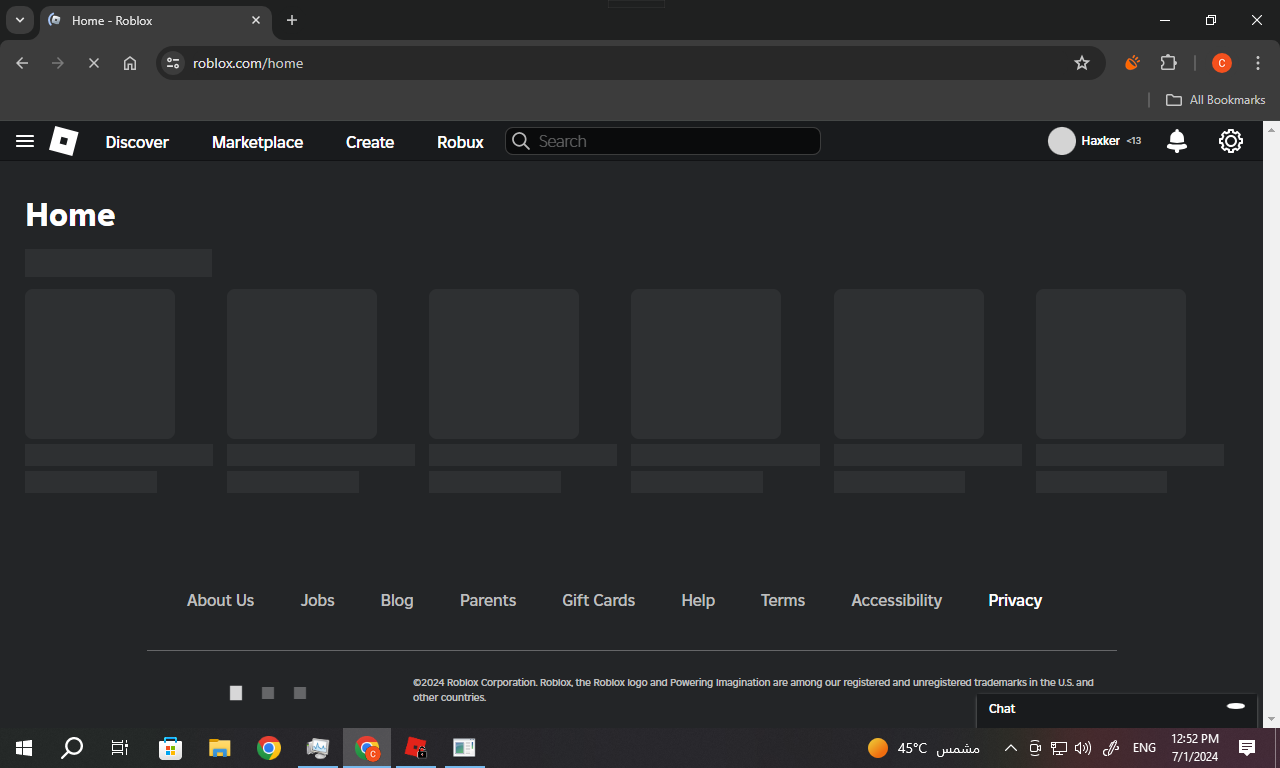The height and width of the screenshot is (768, 1280).
Task: Open the ENG language switcher
Action: (1144, 748)
